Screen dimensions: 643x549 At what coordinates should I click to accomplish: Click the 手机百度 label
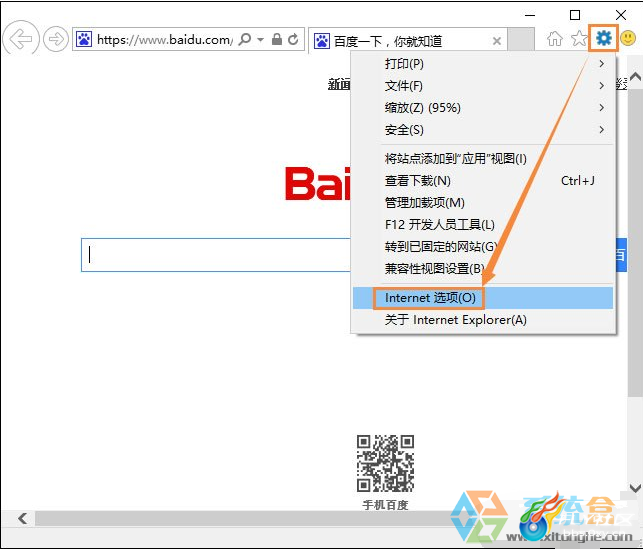385,505
